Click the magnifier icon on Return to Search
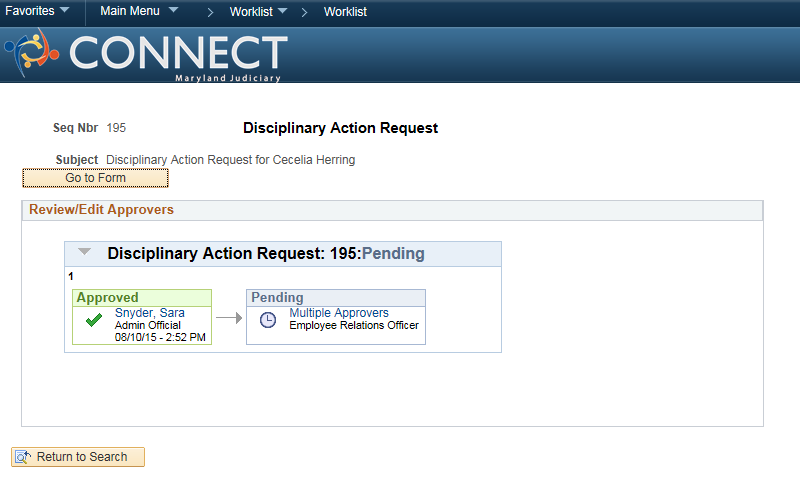Screen dimensions: 800x488 click(x=23, y=457)
